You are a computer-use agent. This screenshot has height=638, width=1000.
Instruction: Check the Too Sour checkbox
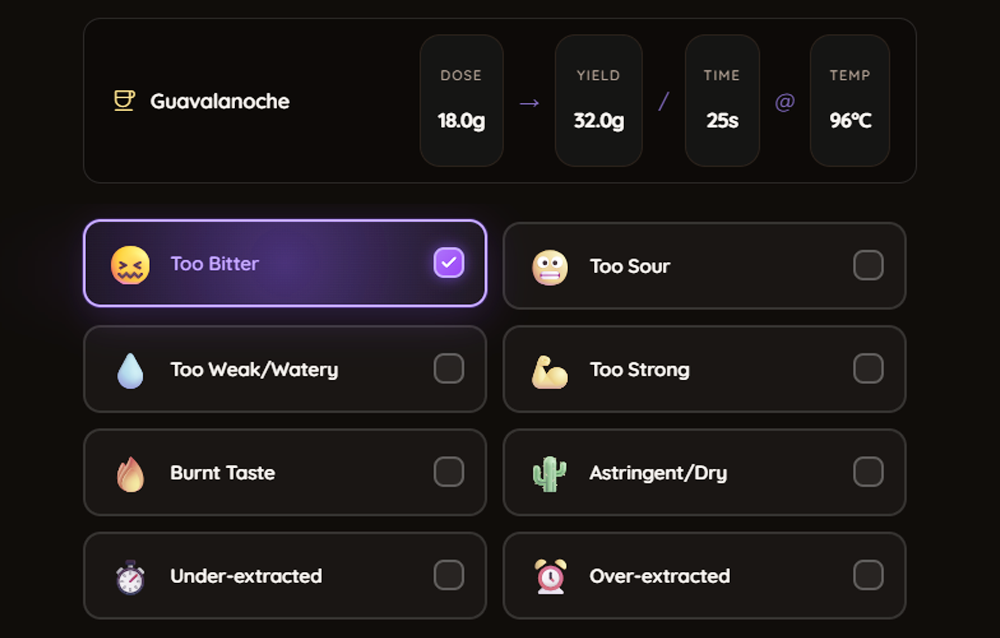[x=868, y=265]
